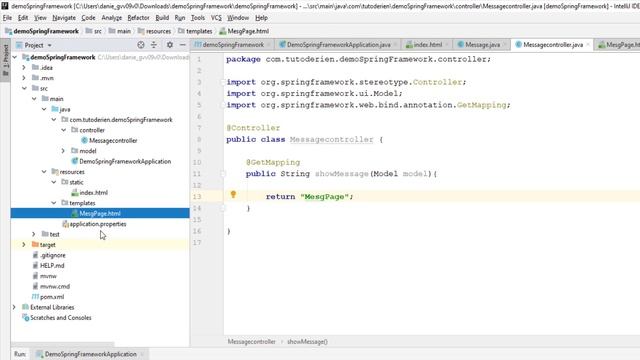Open the Project view dropdown
The width and height of the screenshot is (640, 360).
click(49, 45)
